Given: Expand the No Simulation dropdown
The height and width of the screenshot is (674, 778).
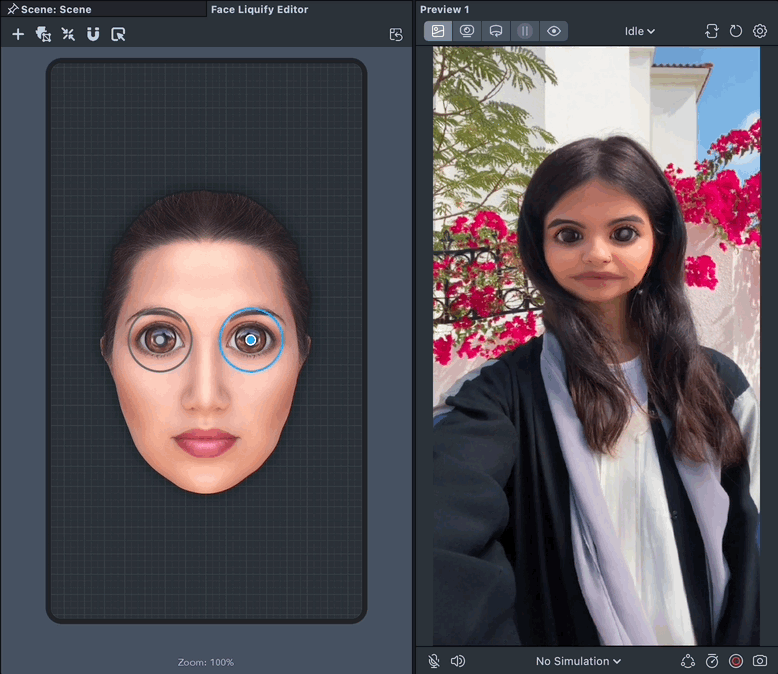Looking at the screenshot, I should pyautogui.click(x=578, y=661).
